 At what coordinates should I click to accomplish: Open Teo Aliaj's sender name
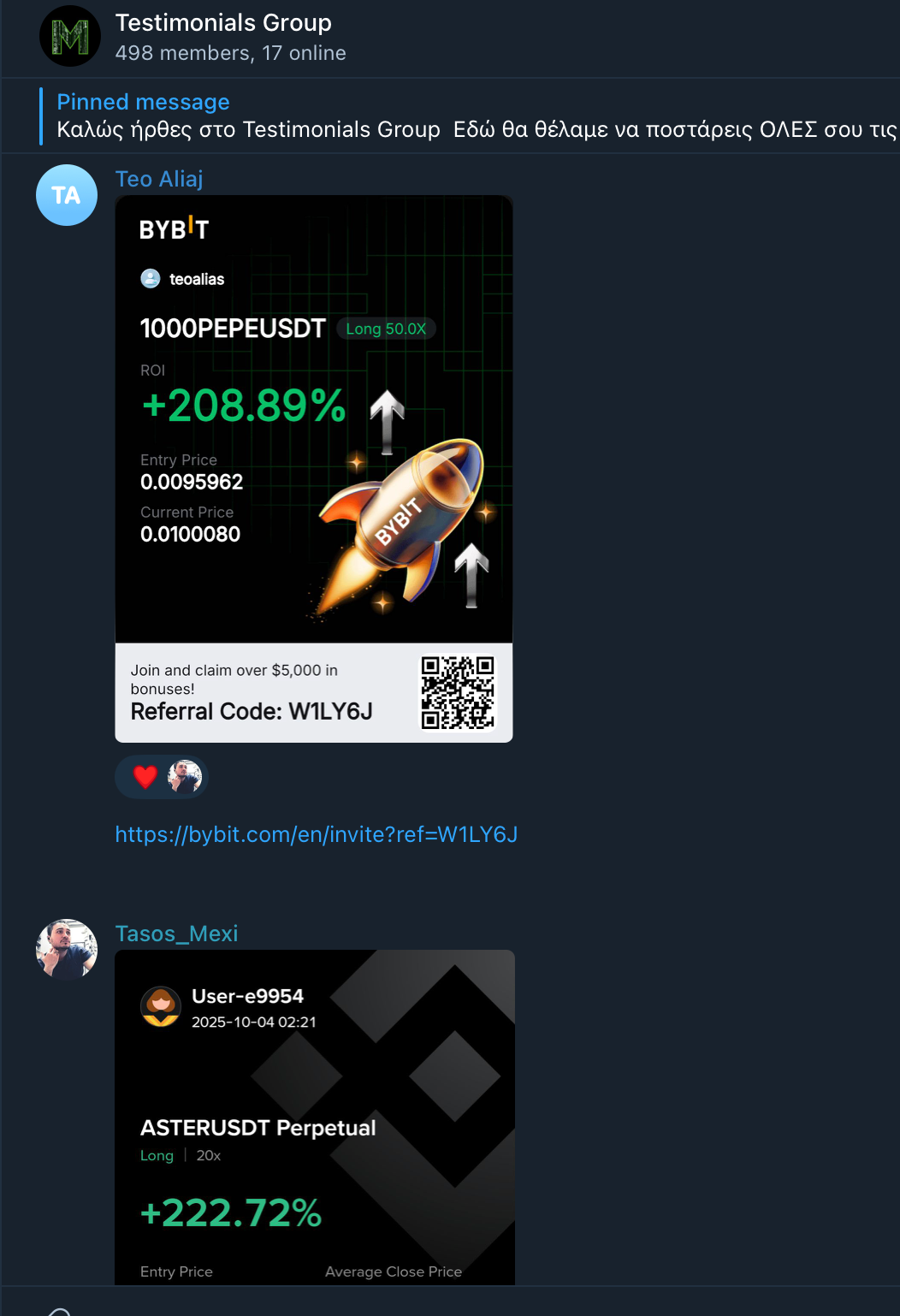click(x=159, y=179)
